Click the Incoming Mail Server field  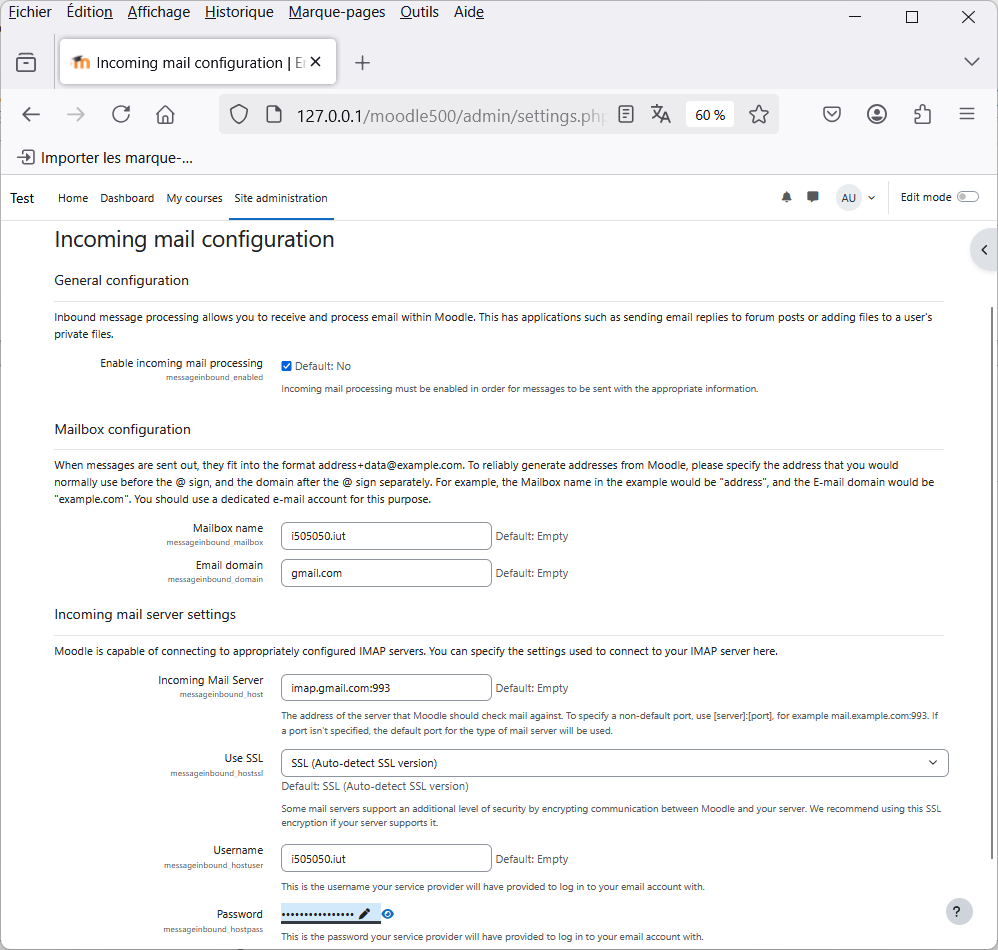pyautogui.click(x=386, y=688)
